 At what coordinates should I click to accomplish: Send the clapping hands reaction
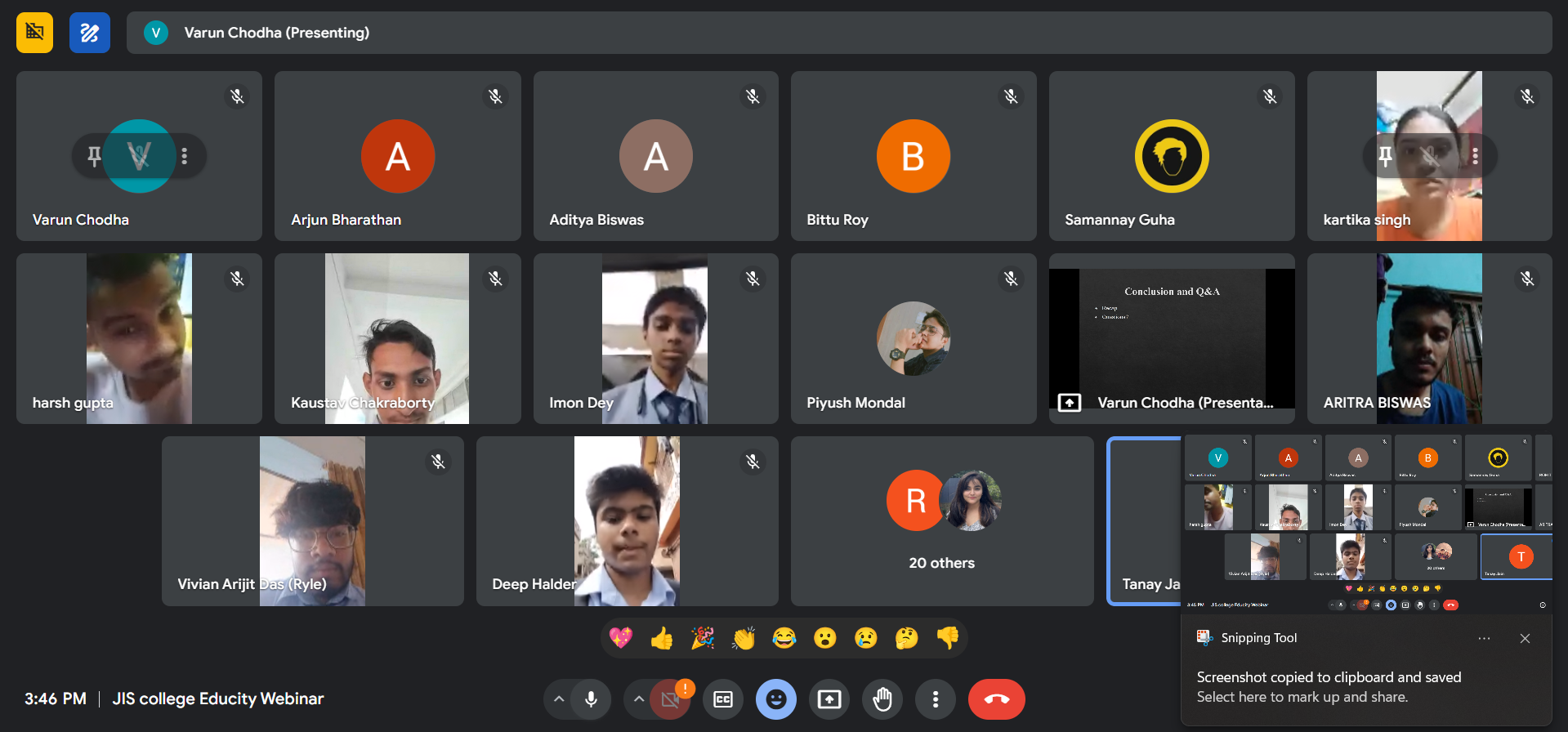click(x=744, y=638)
